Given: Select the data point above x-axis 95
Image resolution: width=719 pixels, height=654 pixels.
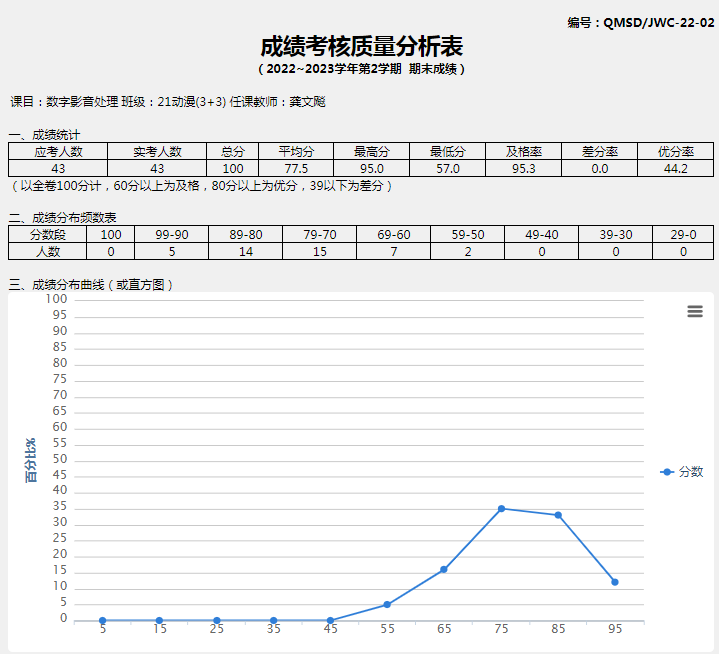Looking at the screenshot, I should pos(615,582).
